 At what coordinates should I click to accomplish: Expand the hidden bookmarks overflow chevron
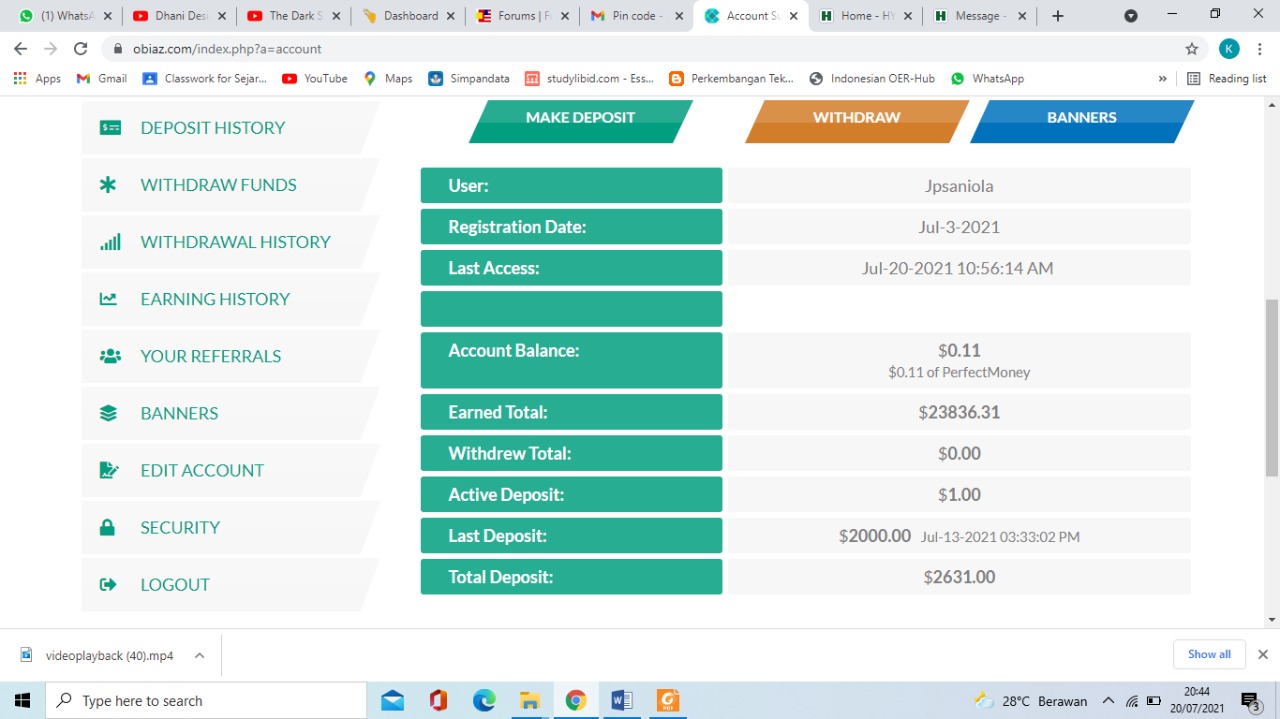point(1162,79)
